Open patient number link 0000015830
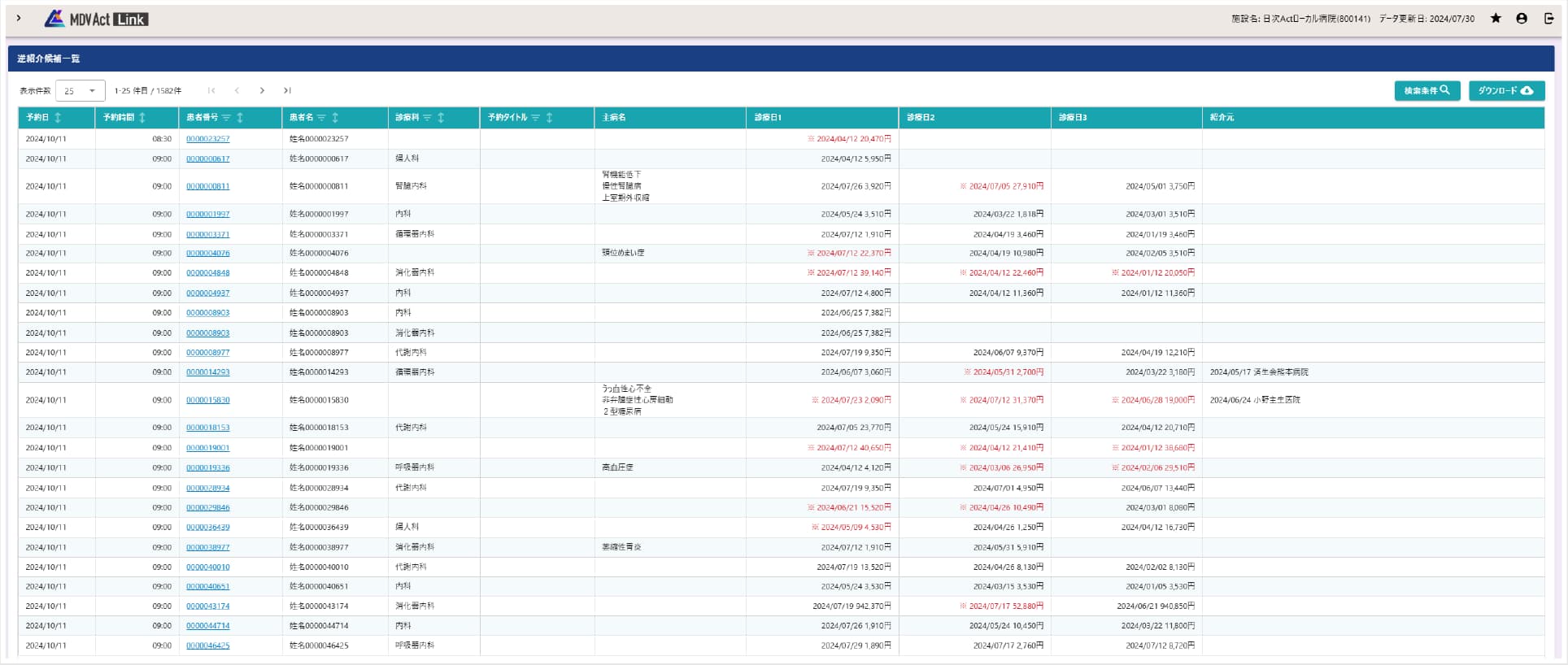This screenshot has height=665, width=1568. point(207,400)
